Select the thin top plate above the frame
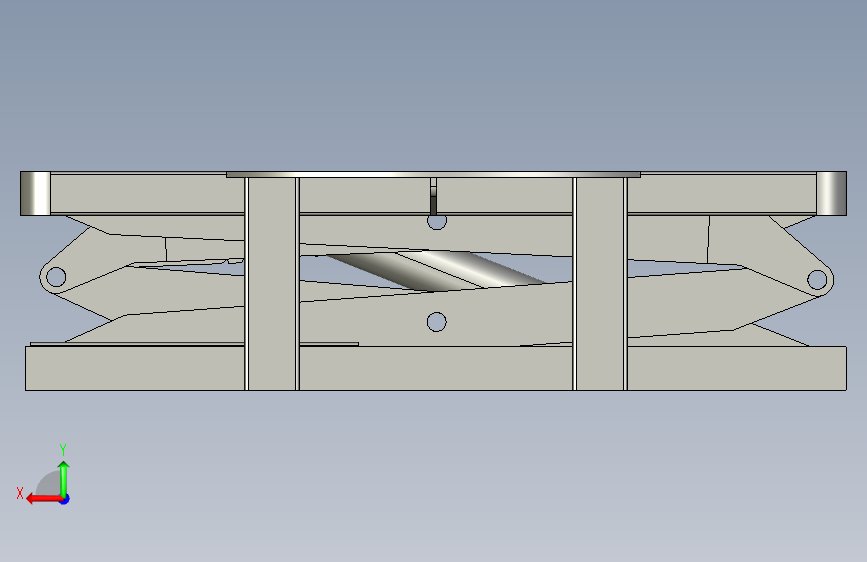This screenshot has height=562, width=867. [x=434, y=175]
